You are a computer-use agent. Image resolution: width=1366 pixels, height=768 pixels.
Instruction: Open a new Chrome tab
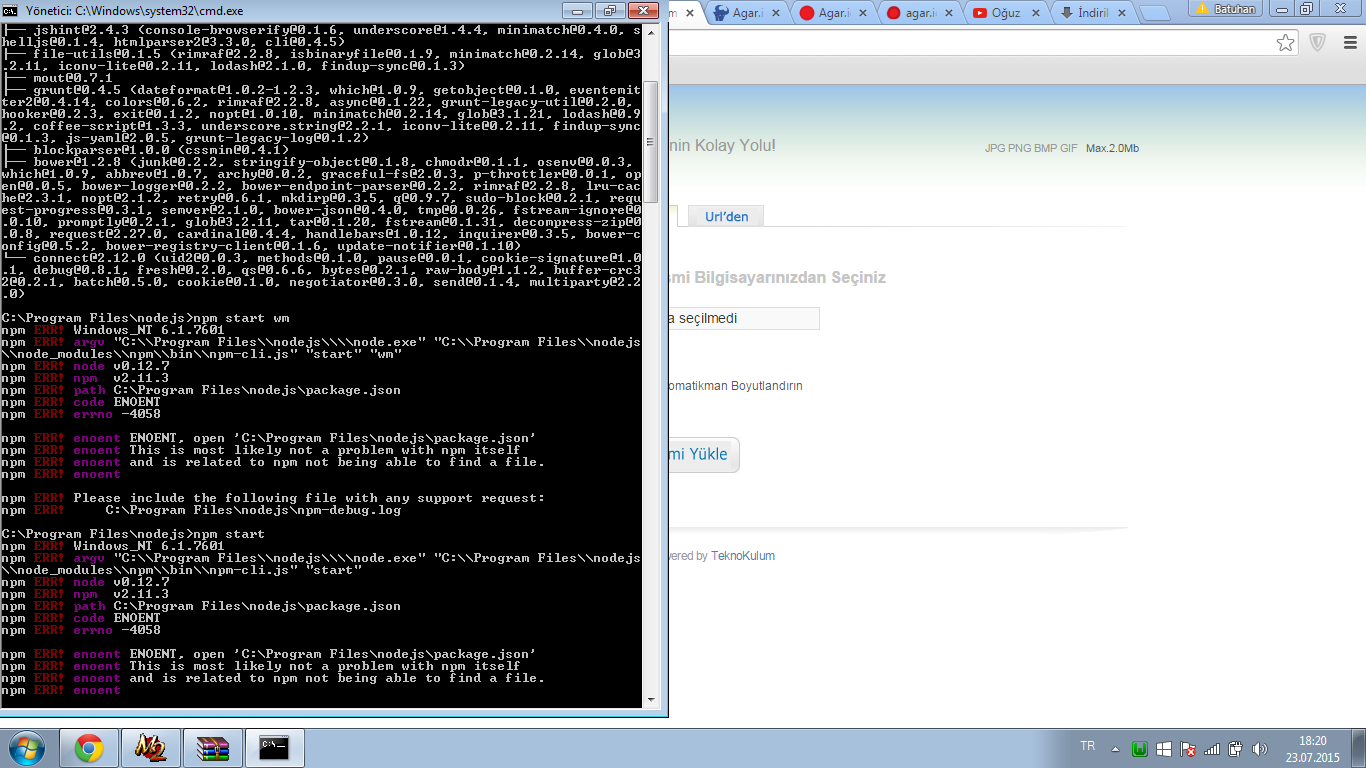click(x=1155, y=14)
